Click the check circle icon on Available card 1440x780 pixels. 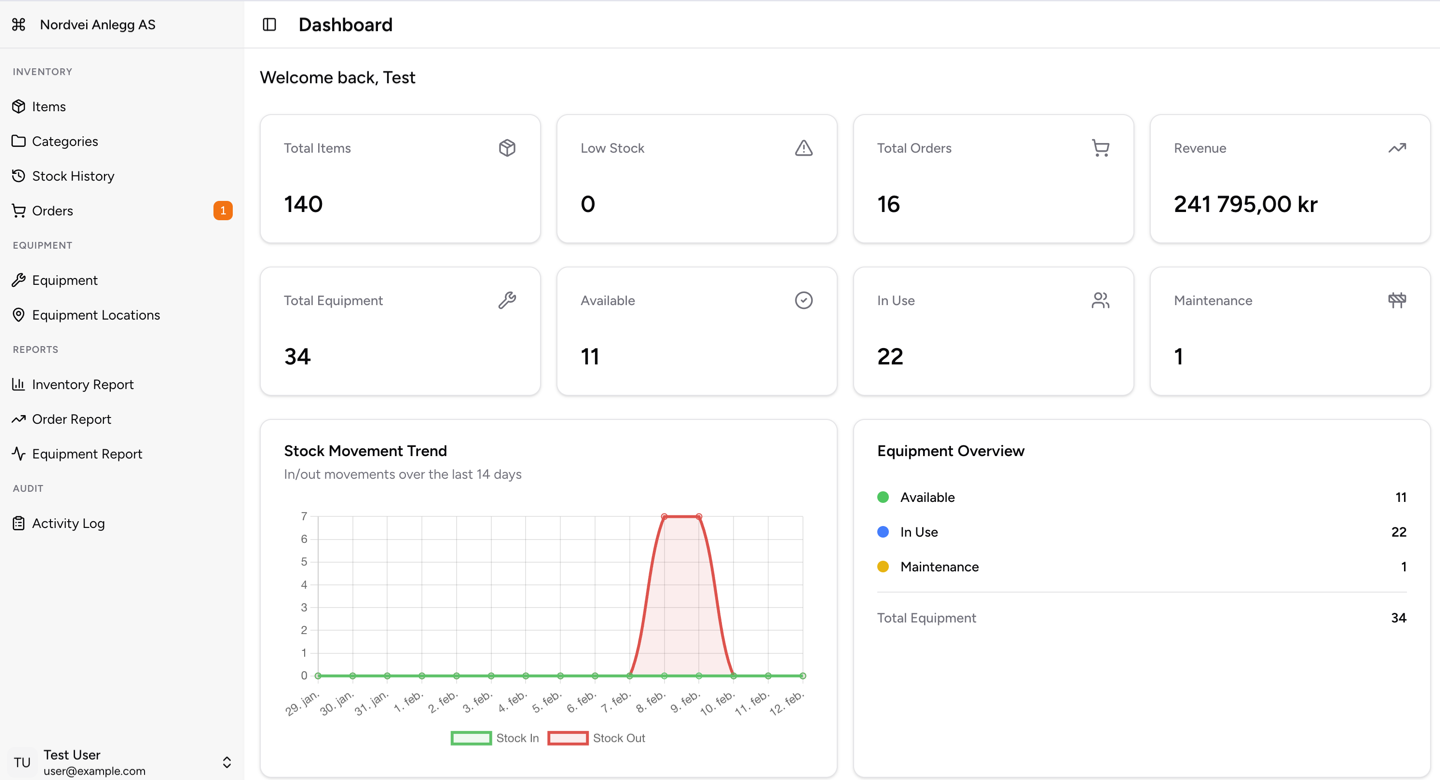click(804, 299)
